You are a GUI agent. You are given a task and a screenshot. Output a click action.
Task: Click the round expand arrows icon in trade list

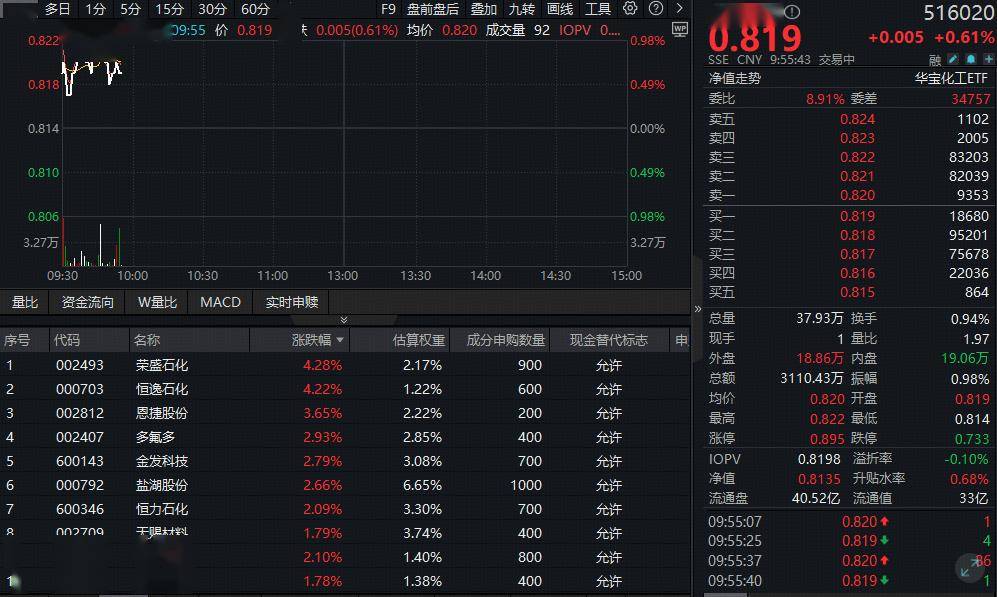pyautogui.click(x=971, y=567)
